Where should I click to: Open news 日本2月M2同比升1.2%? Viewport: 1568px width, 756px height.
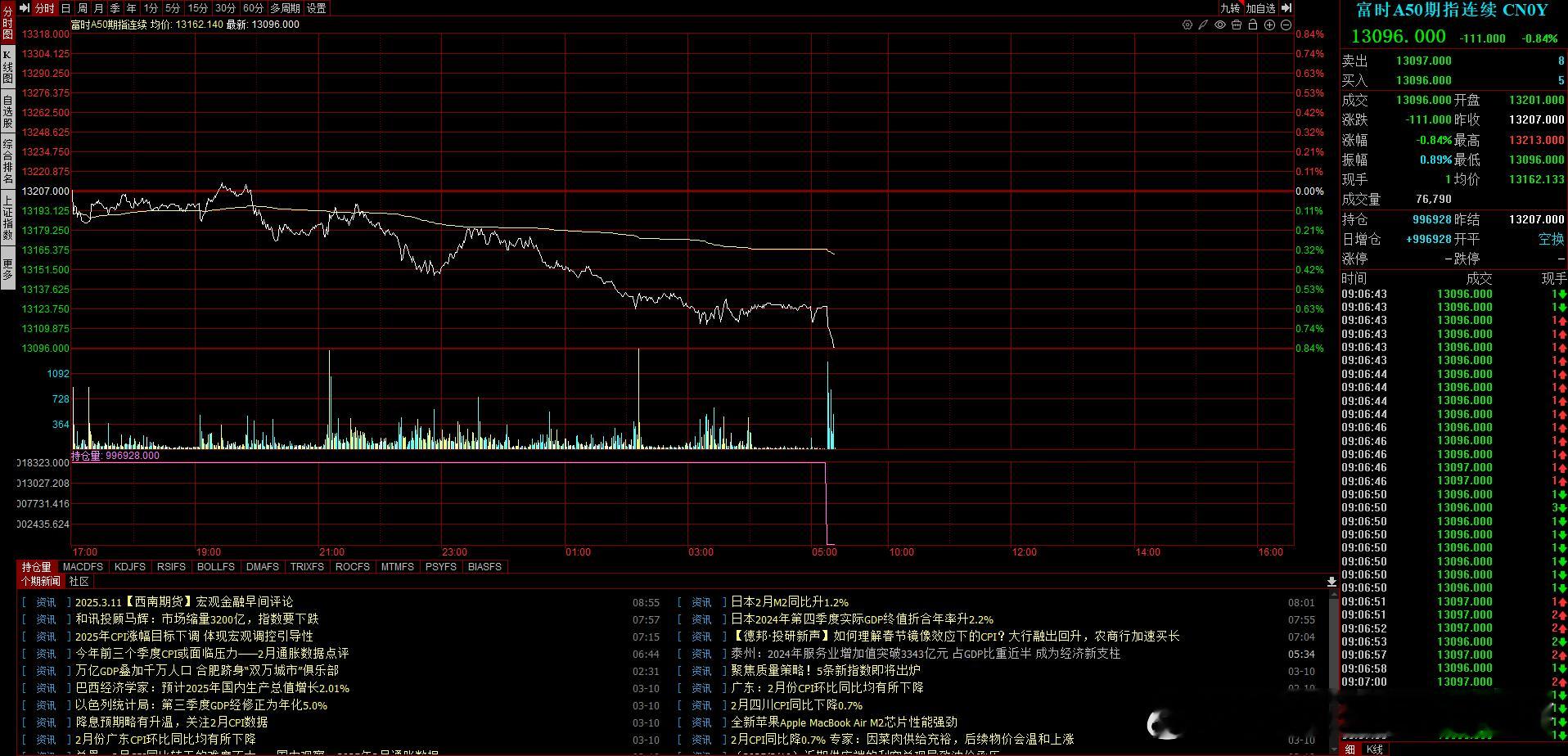coord(790,602)
